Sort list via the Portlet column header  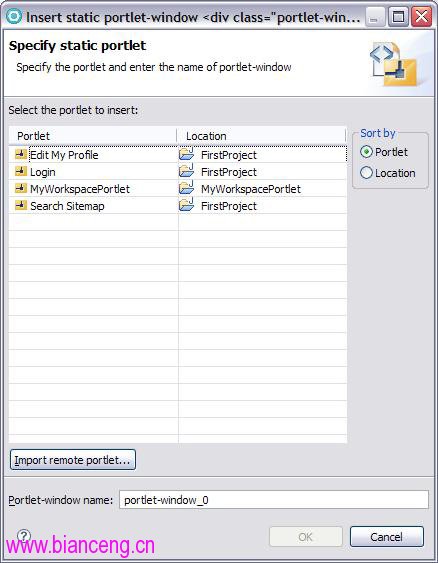tap(93, 136)
